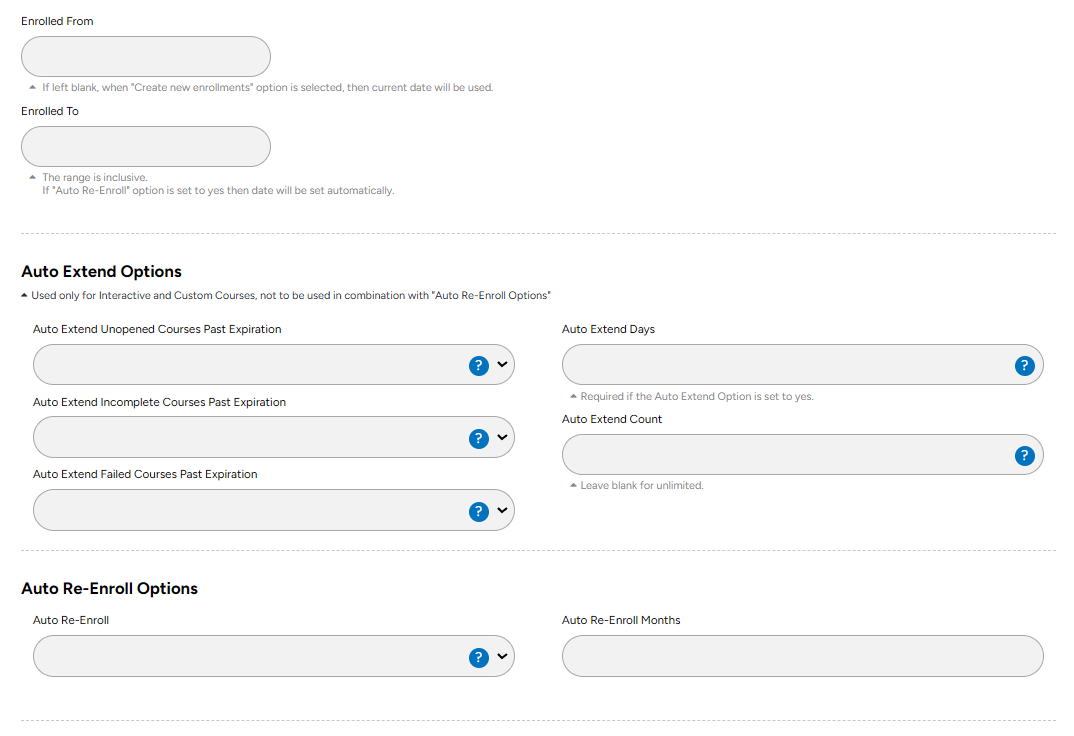Click the Auto Extend Days label
The width and height of the screenshot is (1074, 736).
pyautogui.click(x=608, y=329)
